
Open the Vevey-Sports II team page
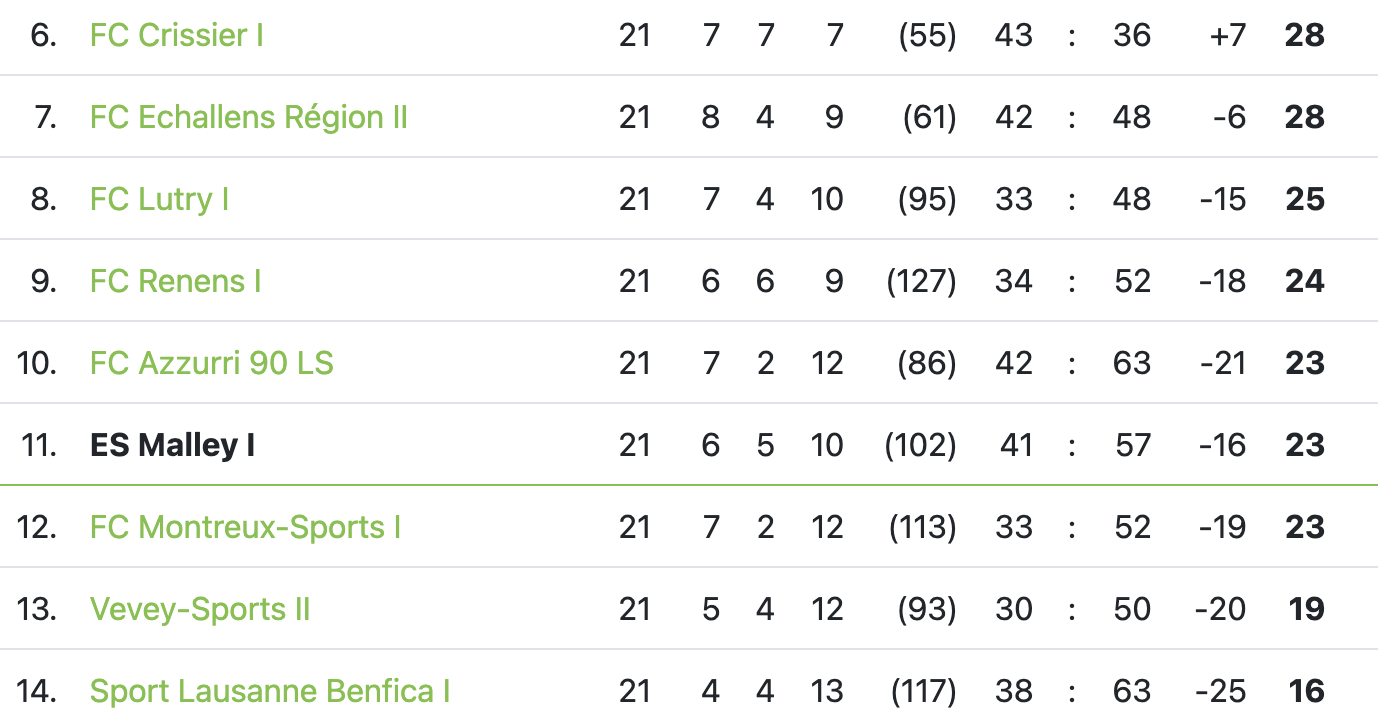pos(200,609)
